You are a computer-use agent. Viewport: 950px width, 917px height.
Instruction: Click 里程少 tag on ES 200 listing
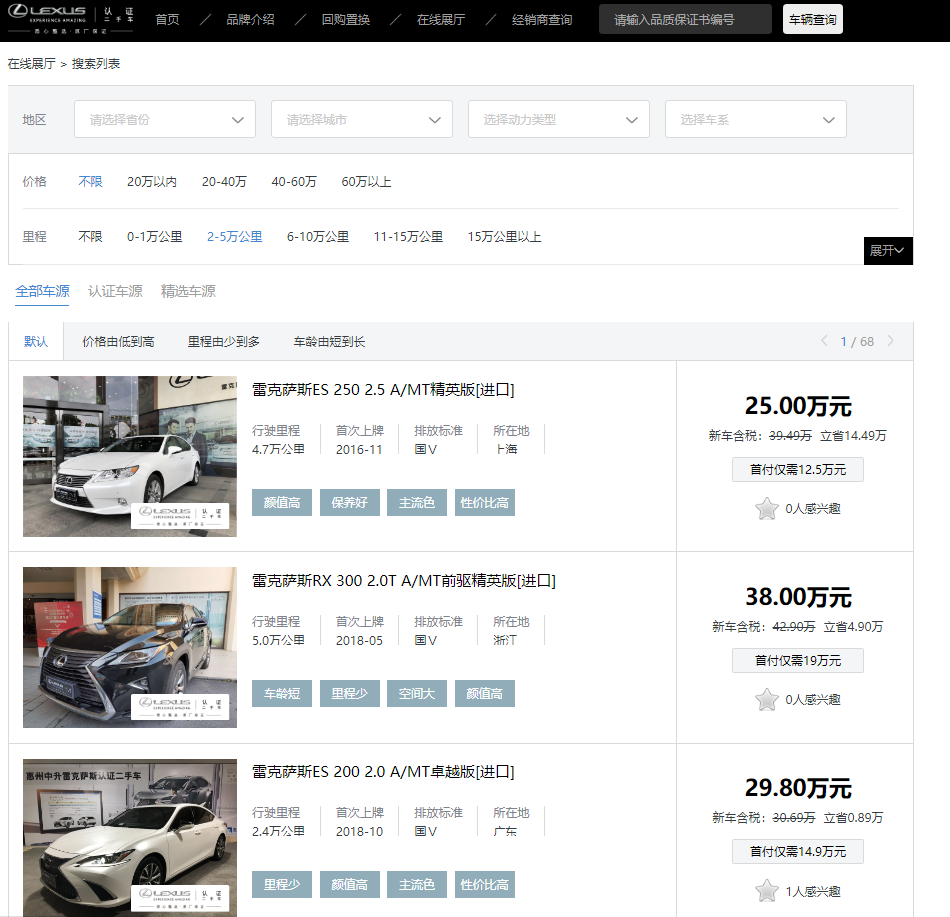(282, 885)
